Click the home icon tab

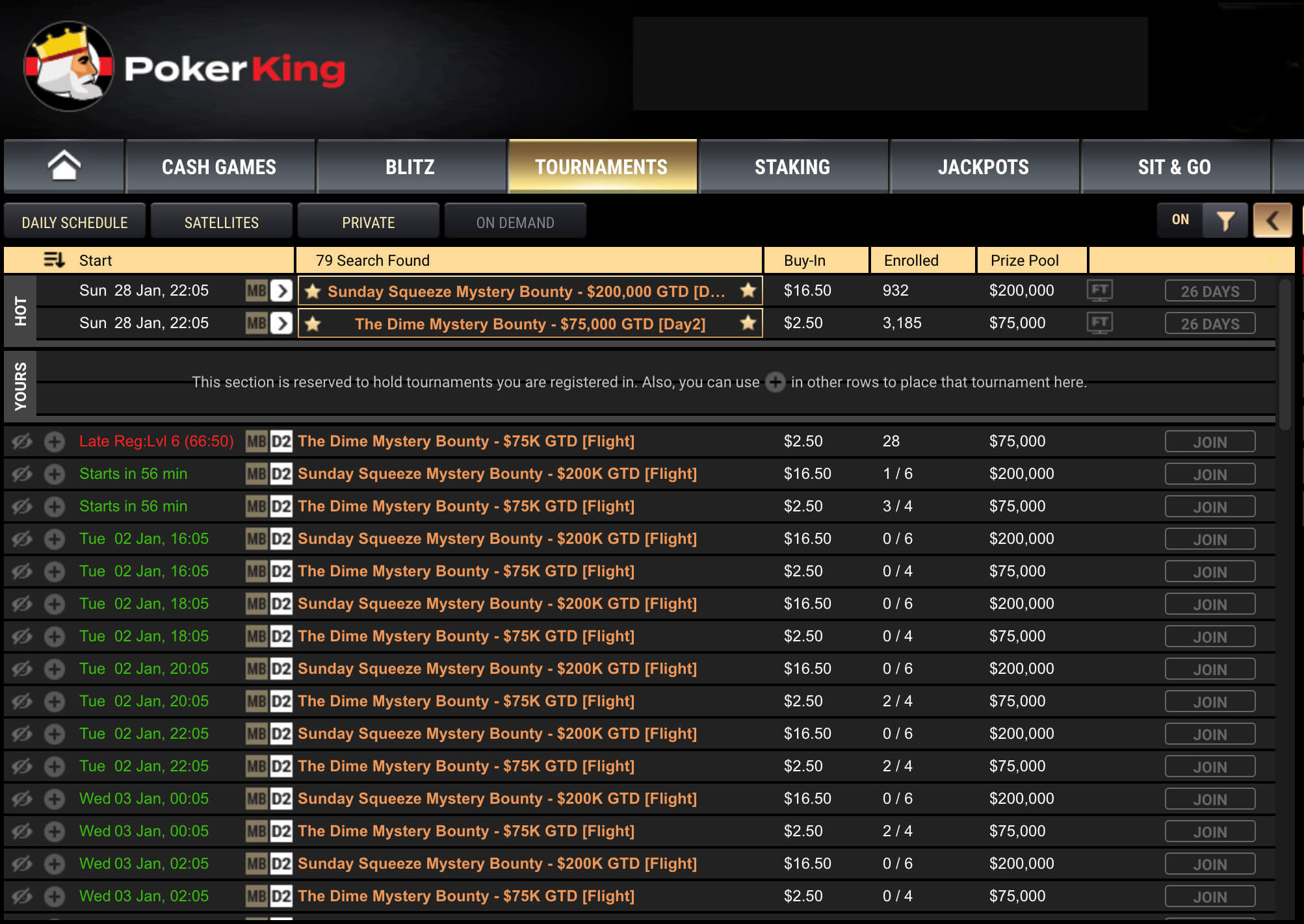pos(64,166)
